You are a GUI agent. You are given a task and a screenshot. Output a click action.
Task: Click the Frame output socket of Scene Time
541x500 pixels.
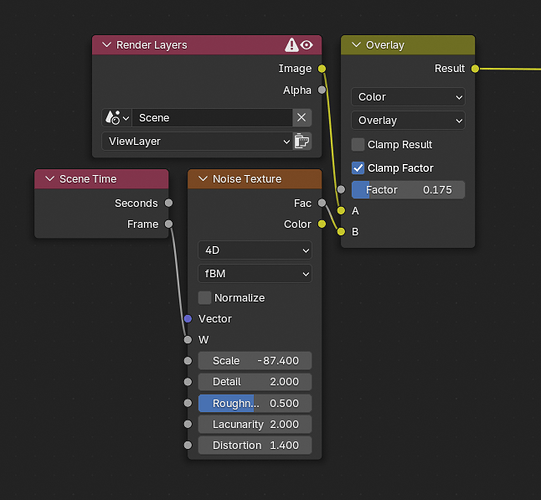coord(168,224)
